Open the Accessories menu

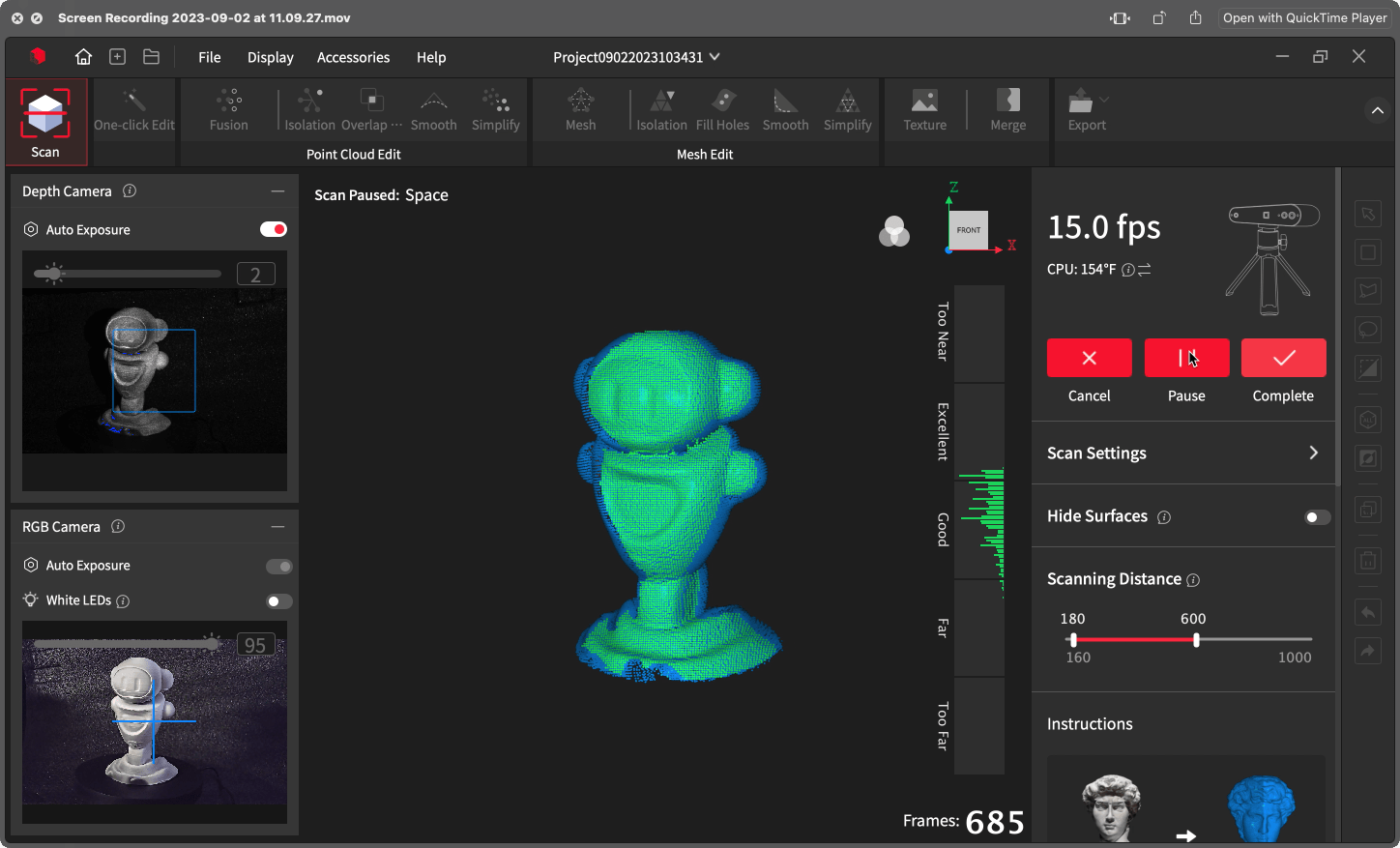pyautogui.click(x=353, y=57)
